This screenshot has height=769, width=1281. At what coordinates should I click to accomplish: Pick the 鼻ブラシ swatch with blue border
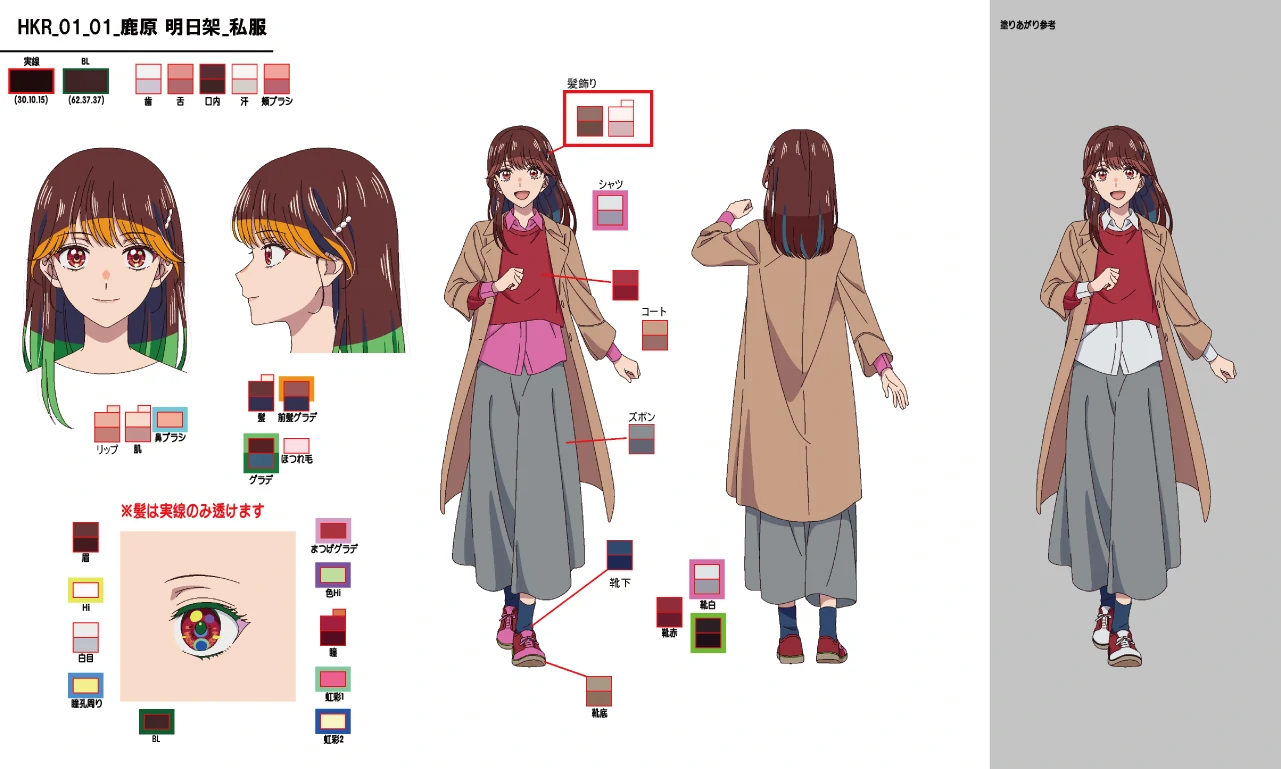pos(169,419)
